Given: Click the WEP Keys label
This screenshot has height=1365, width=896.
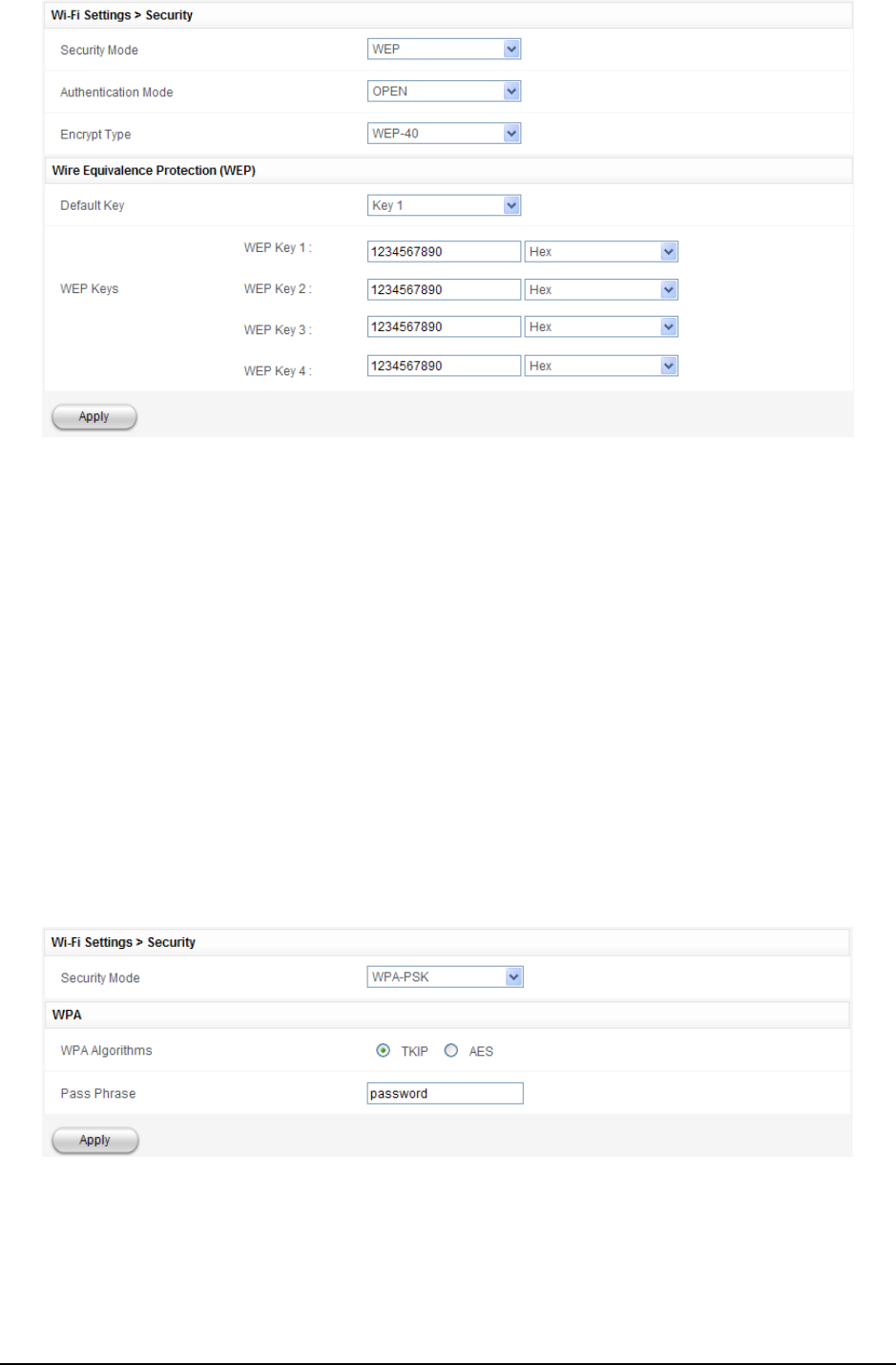Looking at the screenshot, I should [x=90, y=289].
